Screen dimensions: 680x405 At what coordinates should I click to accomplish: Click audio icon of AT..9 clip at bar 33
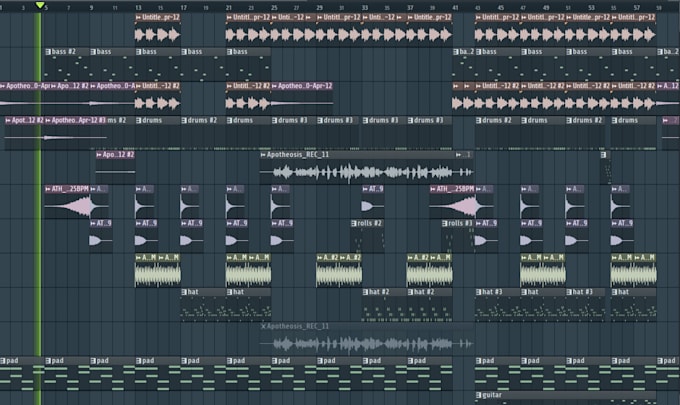(365, 189)
